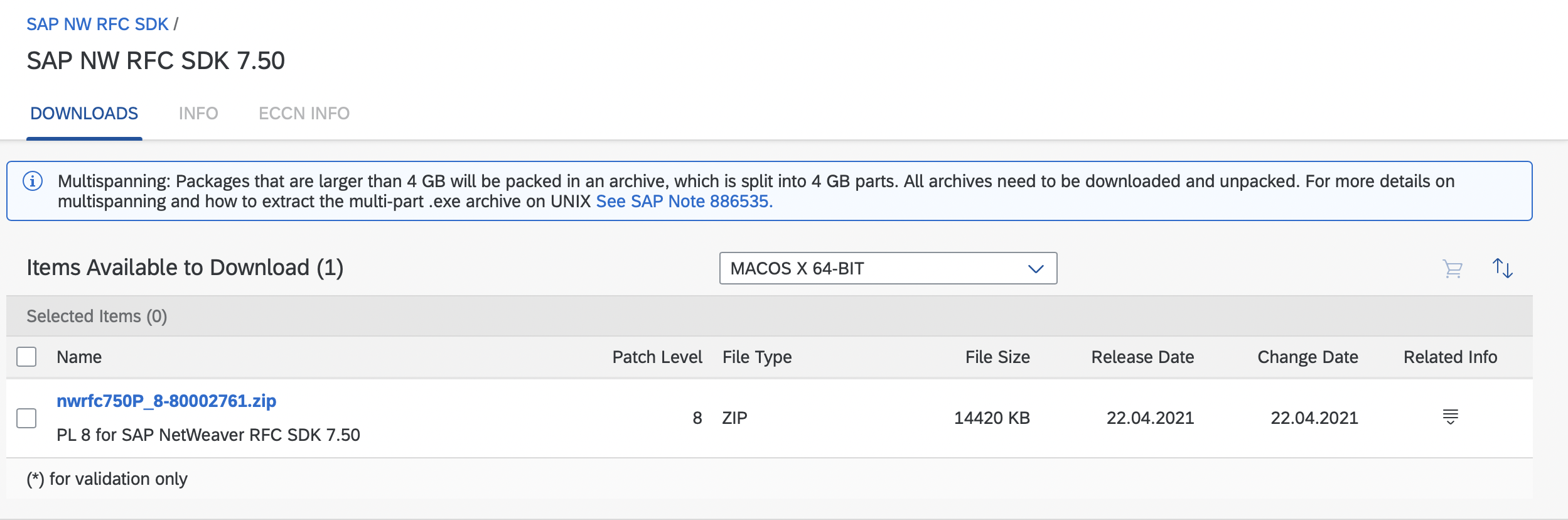This screenshot has width=1568, height=520.
Task: Click the Name column header
Action: click(79, 357)
